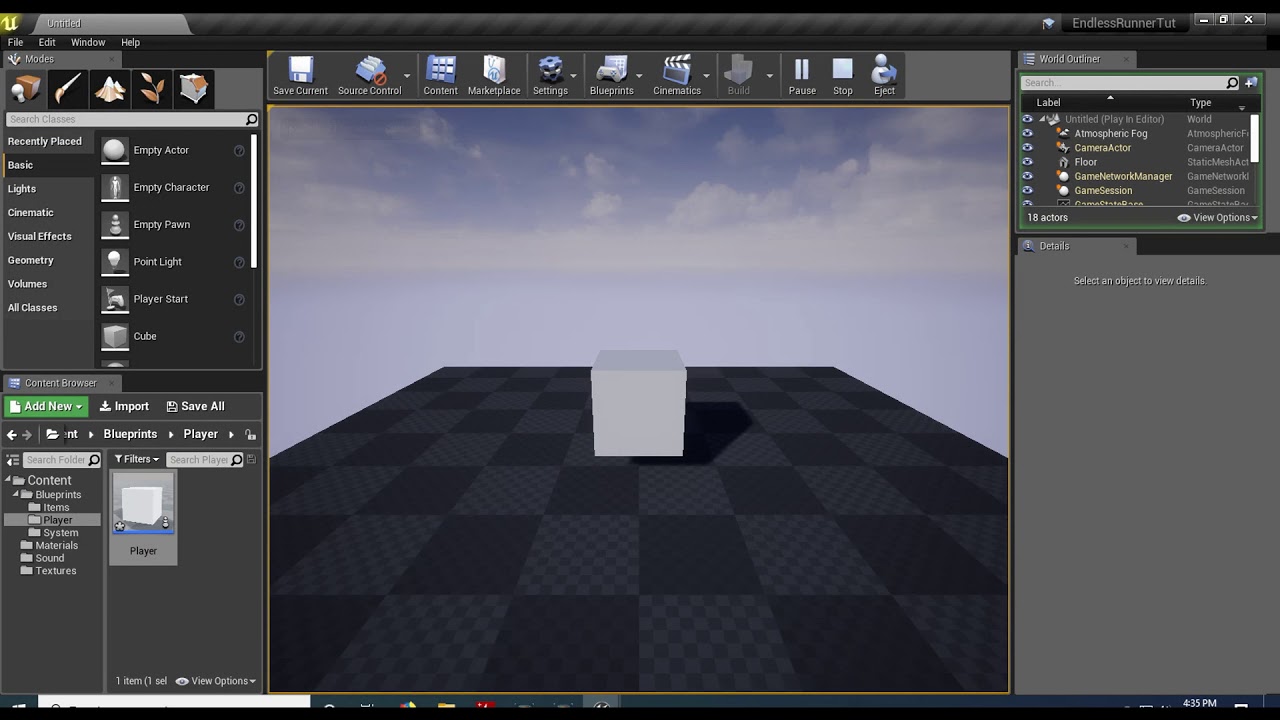The width and height of the screenshot is (1280, 720).
Task: Open Blueprints toolbar button
Action: click(611, 76)
